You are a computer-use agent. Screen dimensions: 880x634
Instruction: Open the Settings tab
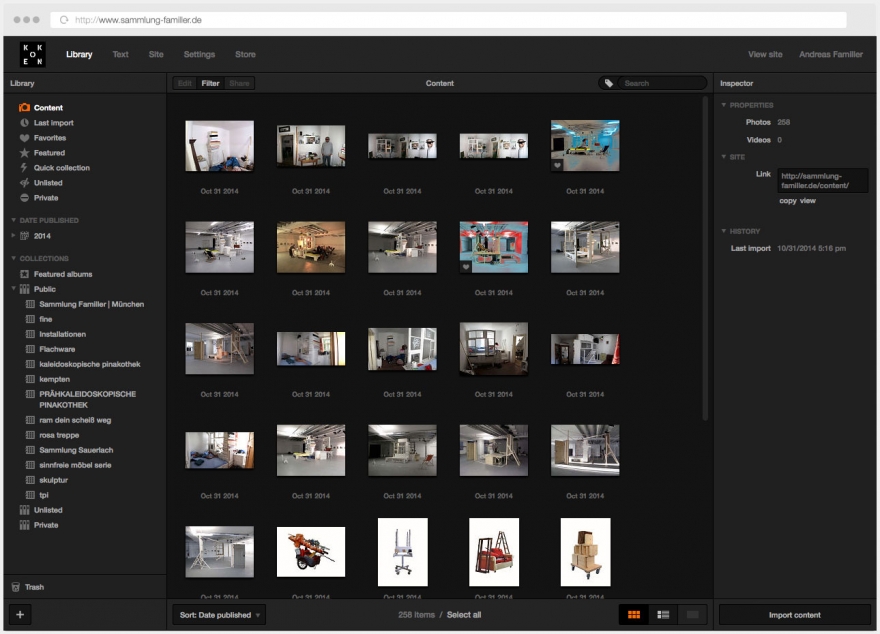tap(199, 54)
